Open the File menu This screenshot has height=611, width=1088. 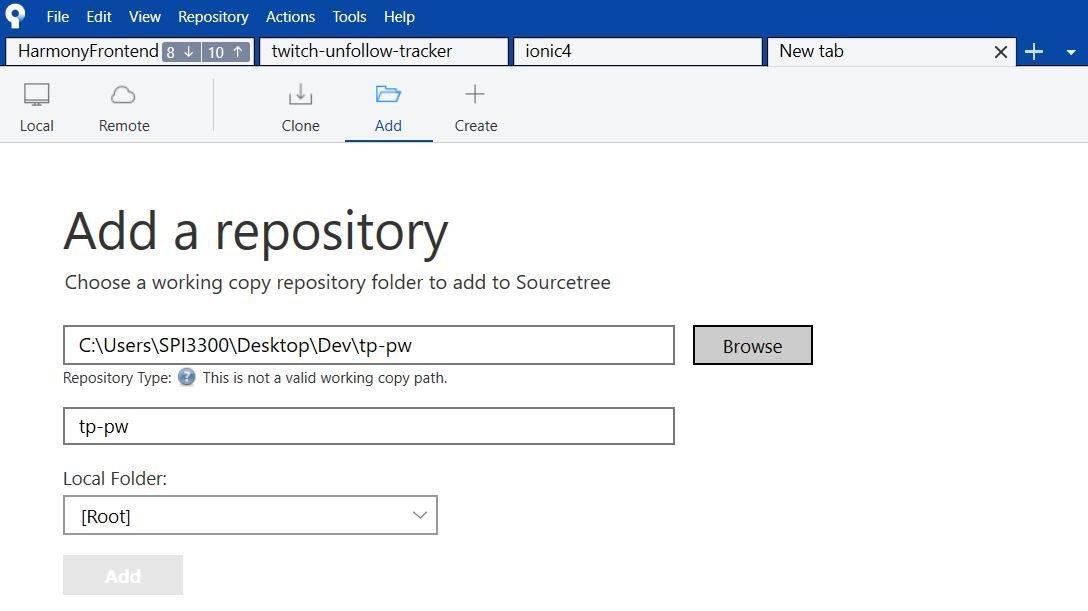pyautogui.click(x=58, y=17)
